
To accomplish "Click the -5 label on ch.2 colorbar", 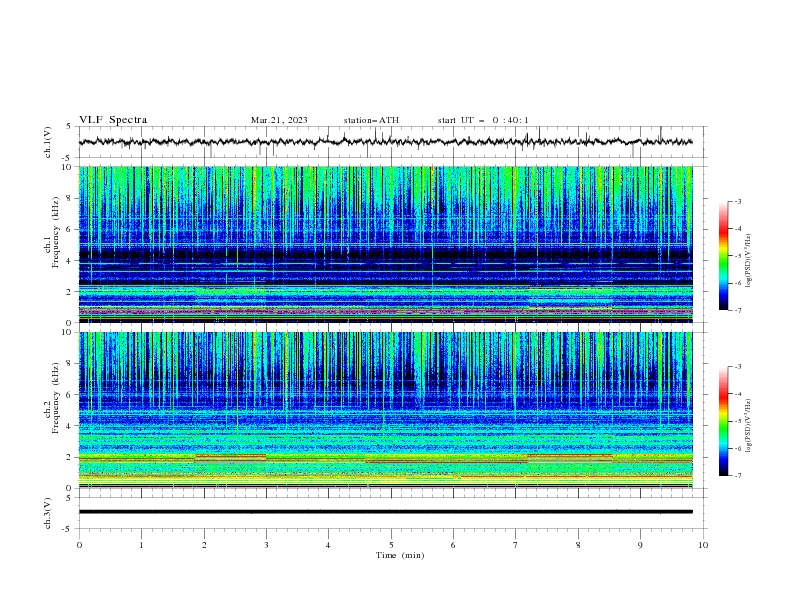I will coord(737,421).
